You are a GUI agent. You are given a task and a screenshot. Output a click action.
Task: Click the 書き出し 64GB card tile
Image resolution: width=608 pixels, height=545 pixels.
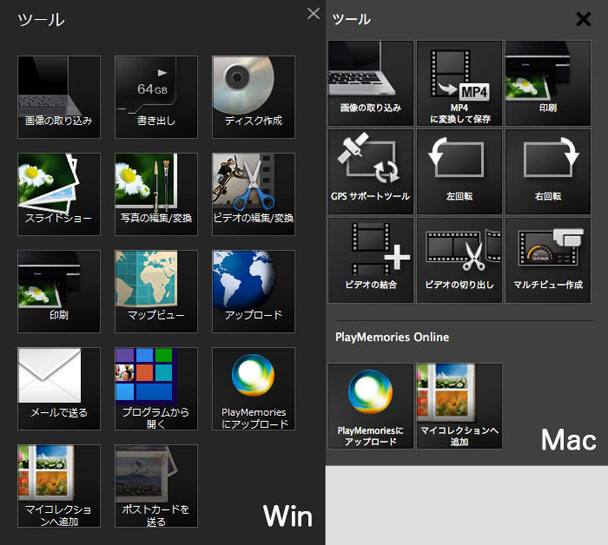point(156,97)
